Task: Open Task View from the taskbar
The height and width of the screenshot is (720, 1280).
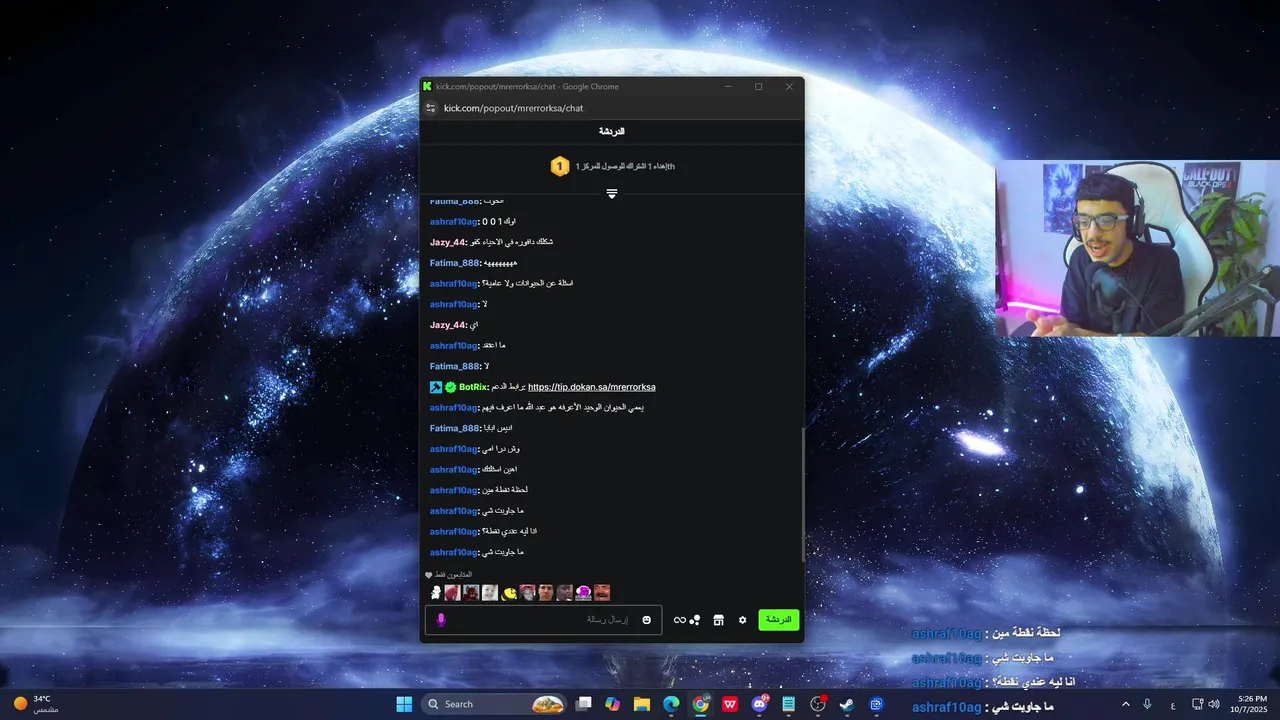Action: (584, 704)
